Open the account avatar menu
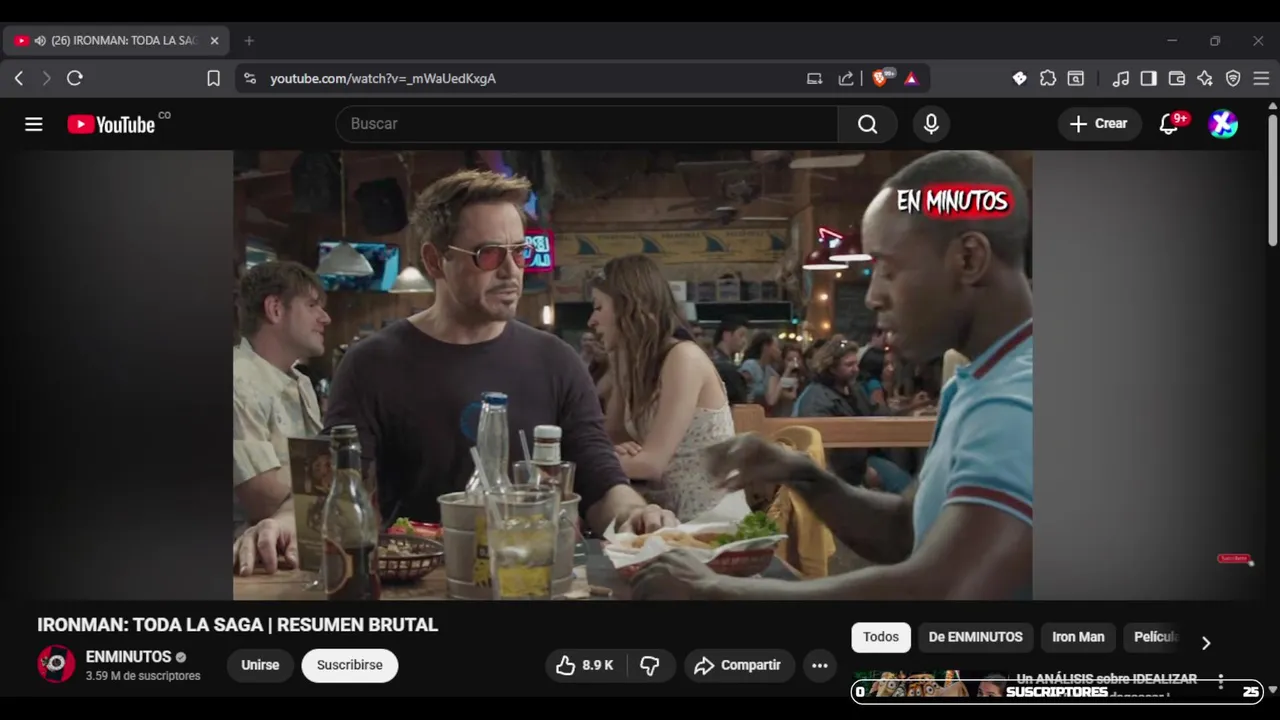This screenshot has height=720, width=1280. (x=1223, y=124)
